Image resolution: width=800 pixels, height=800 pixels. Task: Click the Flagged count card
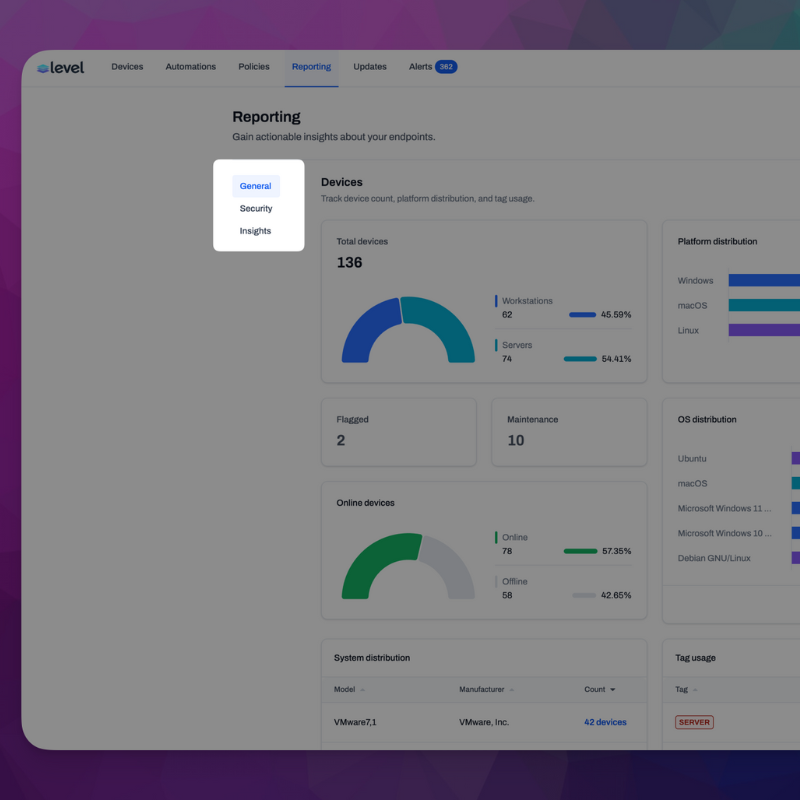[x=398, y=432]
